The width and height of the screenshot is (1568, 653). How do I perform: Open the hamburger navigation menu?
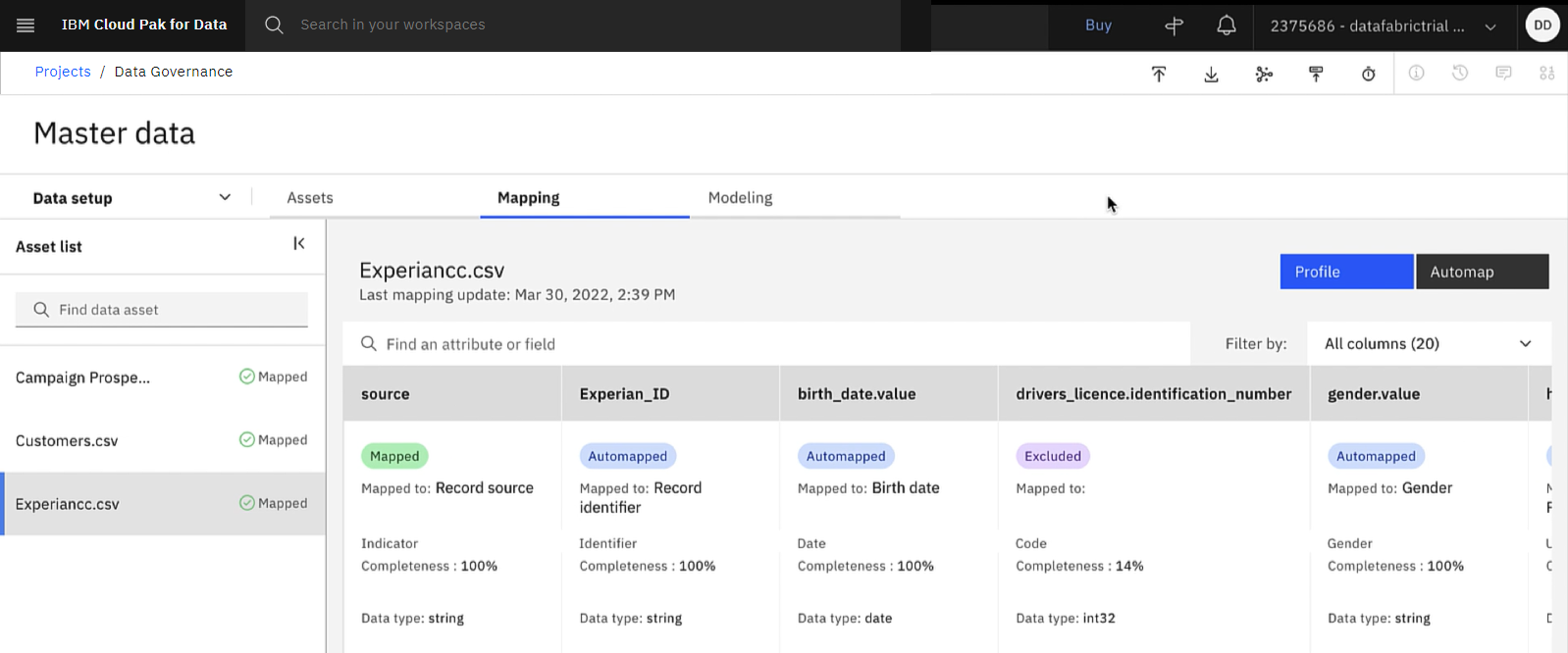[x=26, y=25]
